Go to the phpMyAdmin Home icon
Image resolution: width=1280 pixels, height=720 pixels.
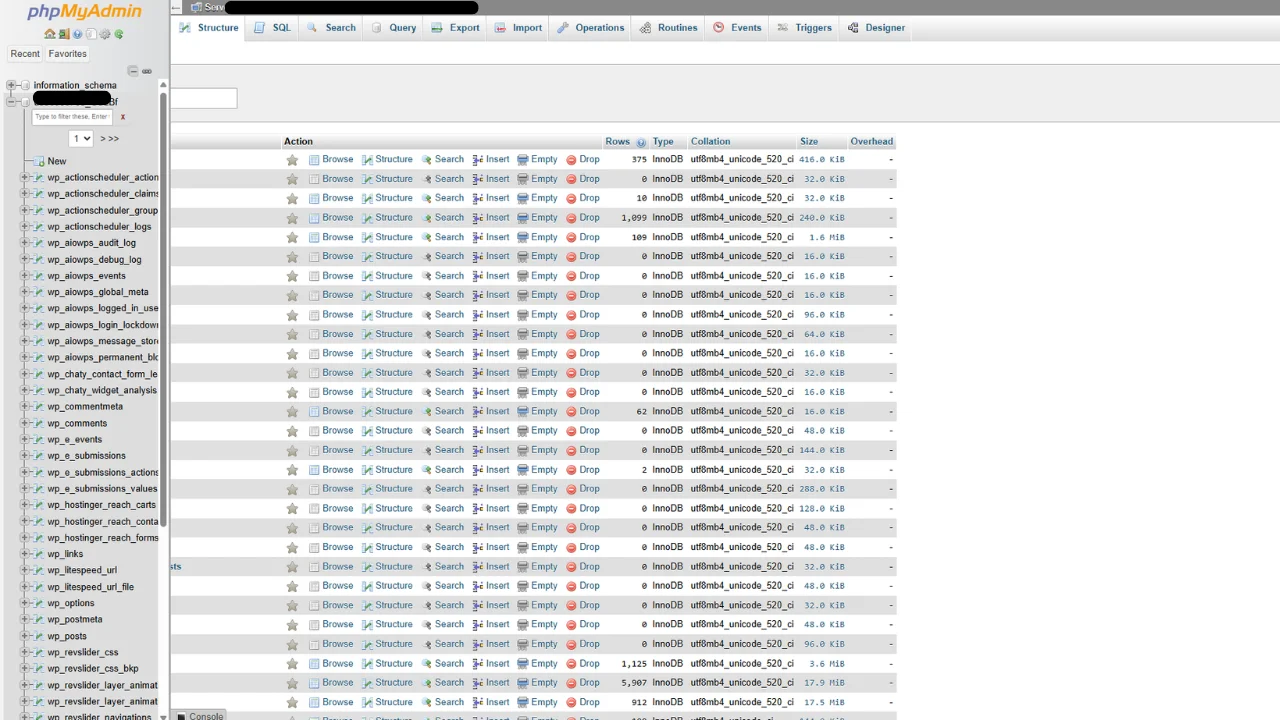pyautogui.click(x=49, y=34)
